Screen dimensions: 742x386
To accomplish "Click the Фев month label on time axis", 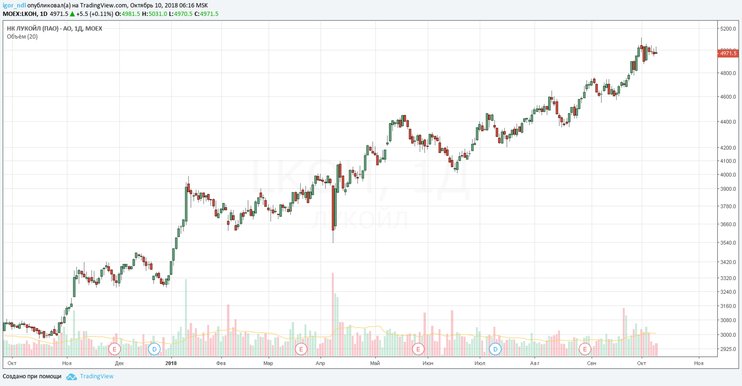I will point(221,363).
